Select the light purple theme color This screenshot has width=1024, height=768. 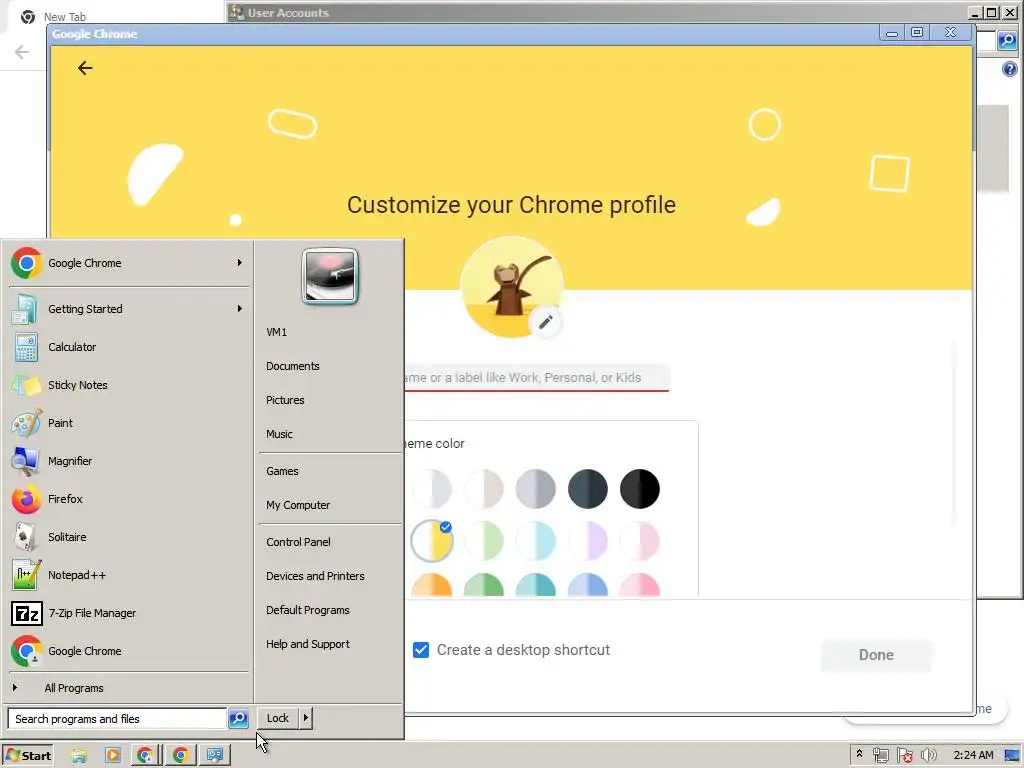pos(588,541)
